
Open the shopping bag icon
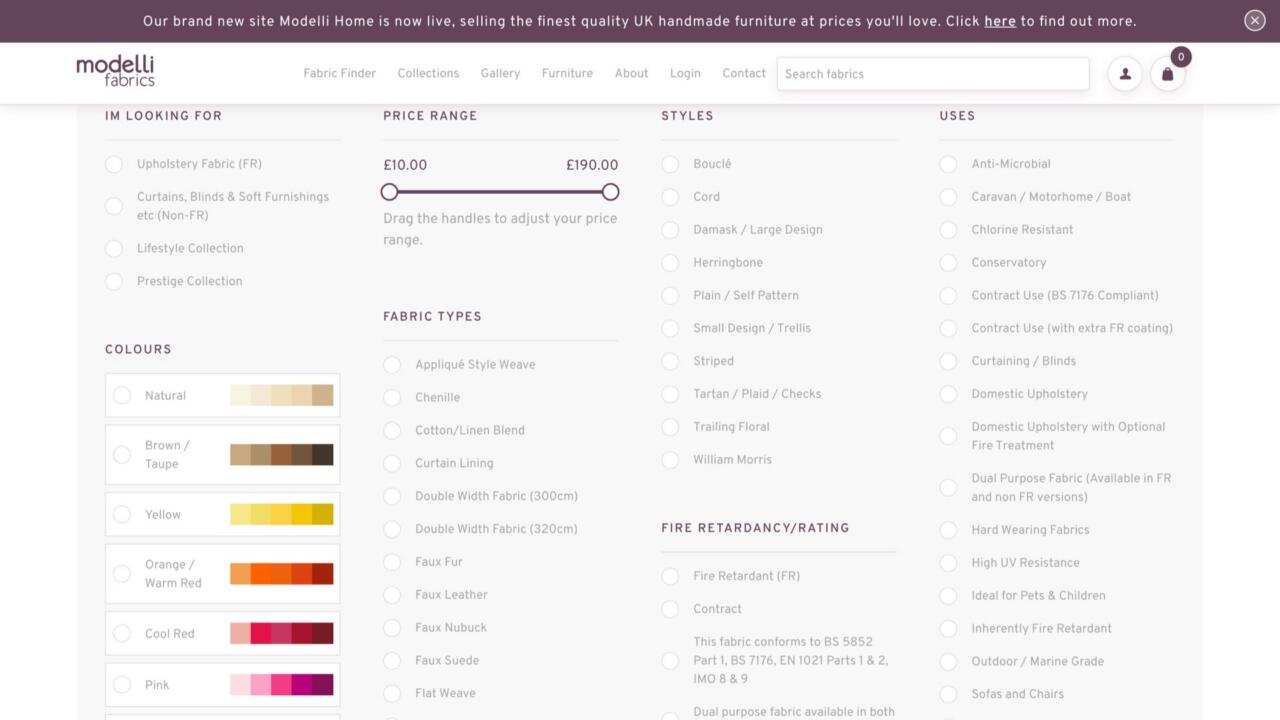tap(1167, 73)
